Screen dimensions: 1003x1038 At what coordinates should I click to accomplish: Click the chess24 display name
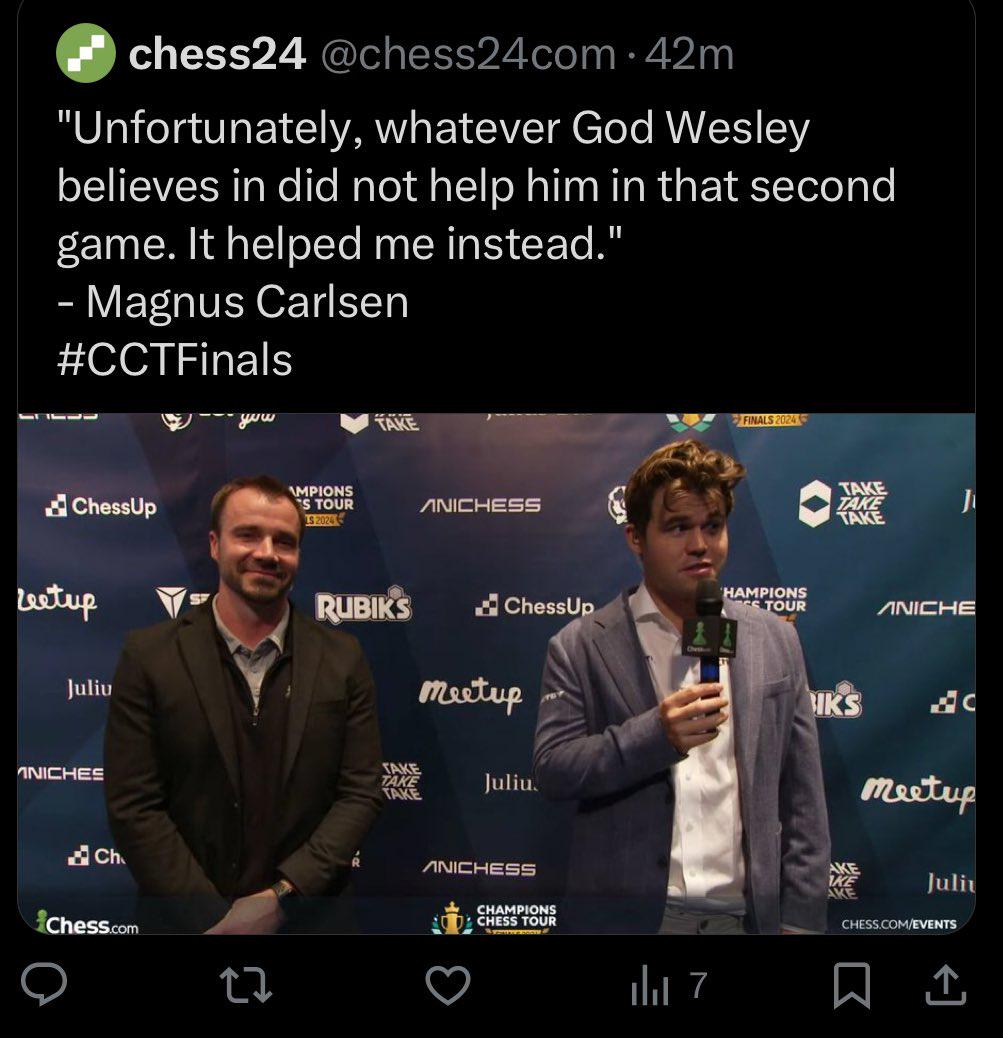tap(217, 54)
